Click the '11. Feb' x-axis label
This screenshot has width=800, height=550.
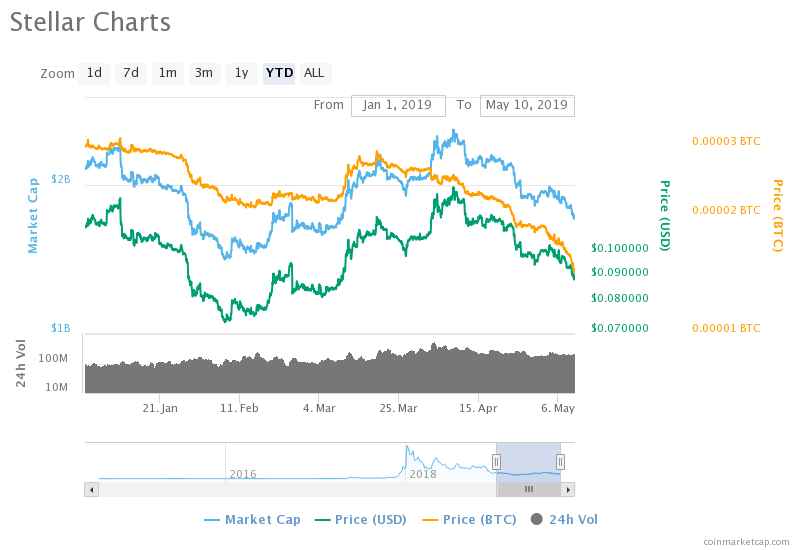[x=239, y=408]
